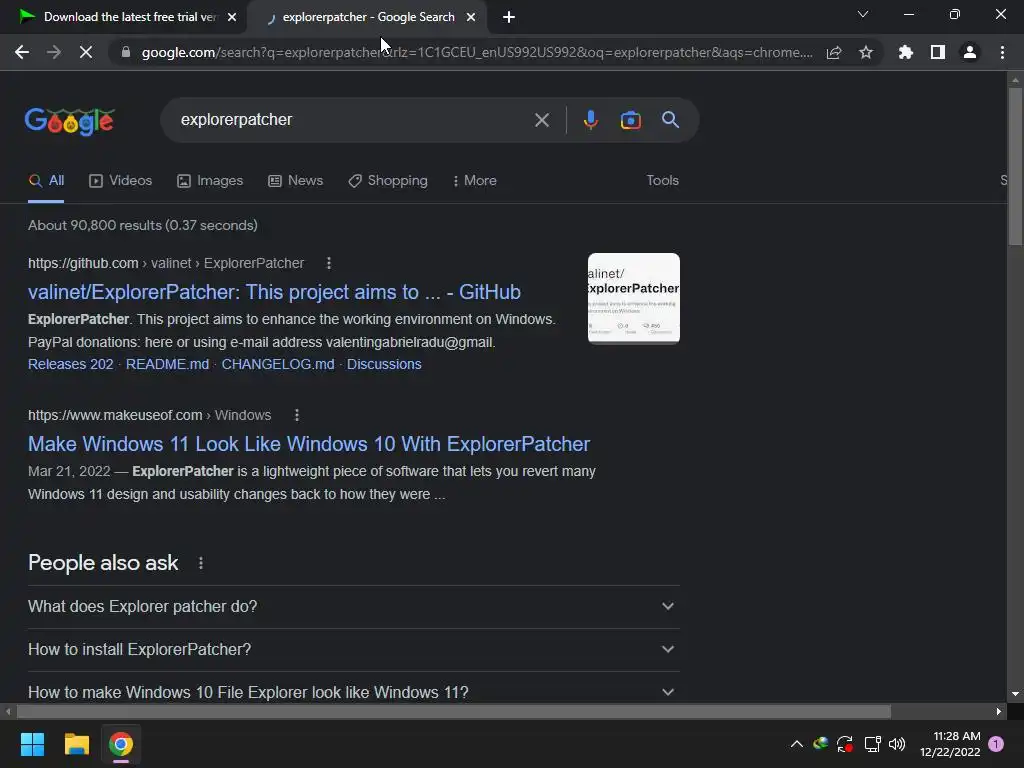Open the Releases 202 sublink
This screenshot has width=1024, height=768.
71,364
